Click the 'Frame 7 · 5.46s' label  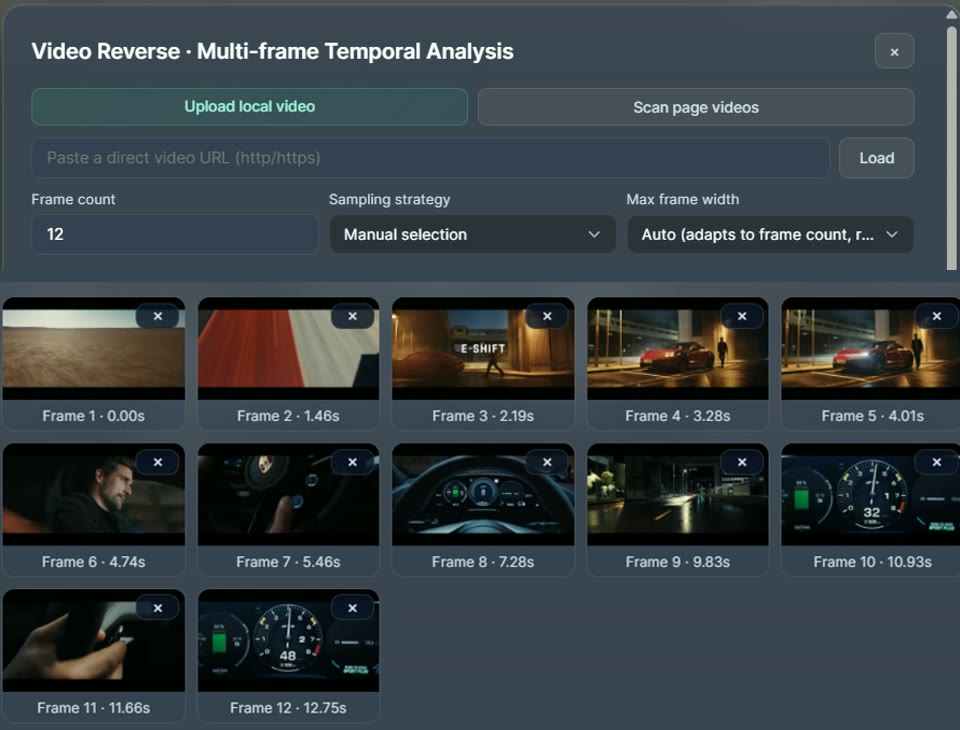[288, 562]
